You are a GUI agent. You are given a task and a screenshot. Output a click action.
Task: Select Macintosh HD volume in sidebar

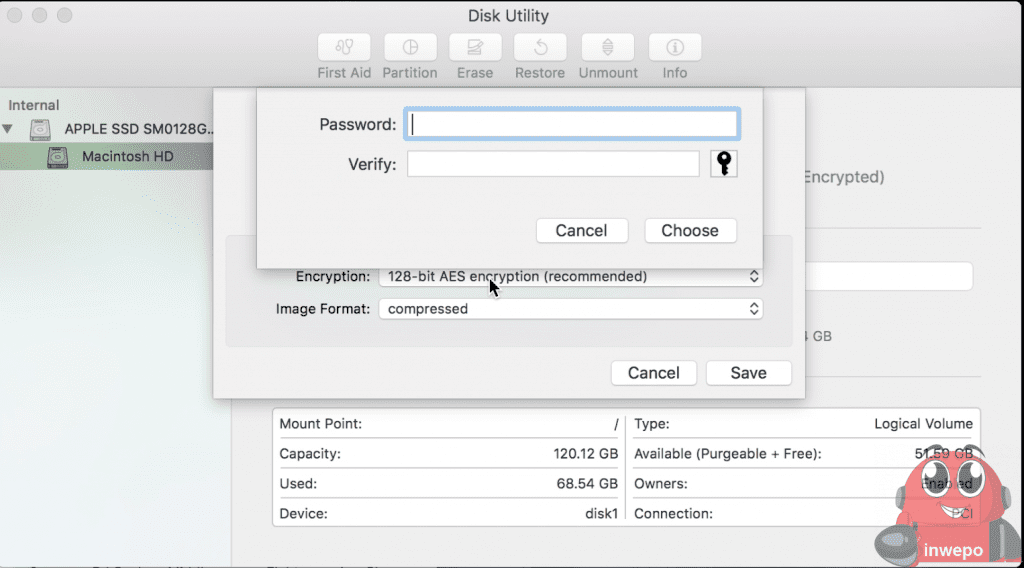(128, 157)
